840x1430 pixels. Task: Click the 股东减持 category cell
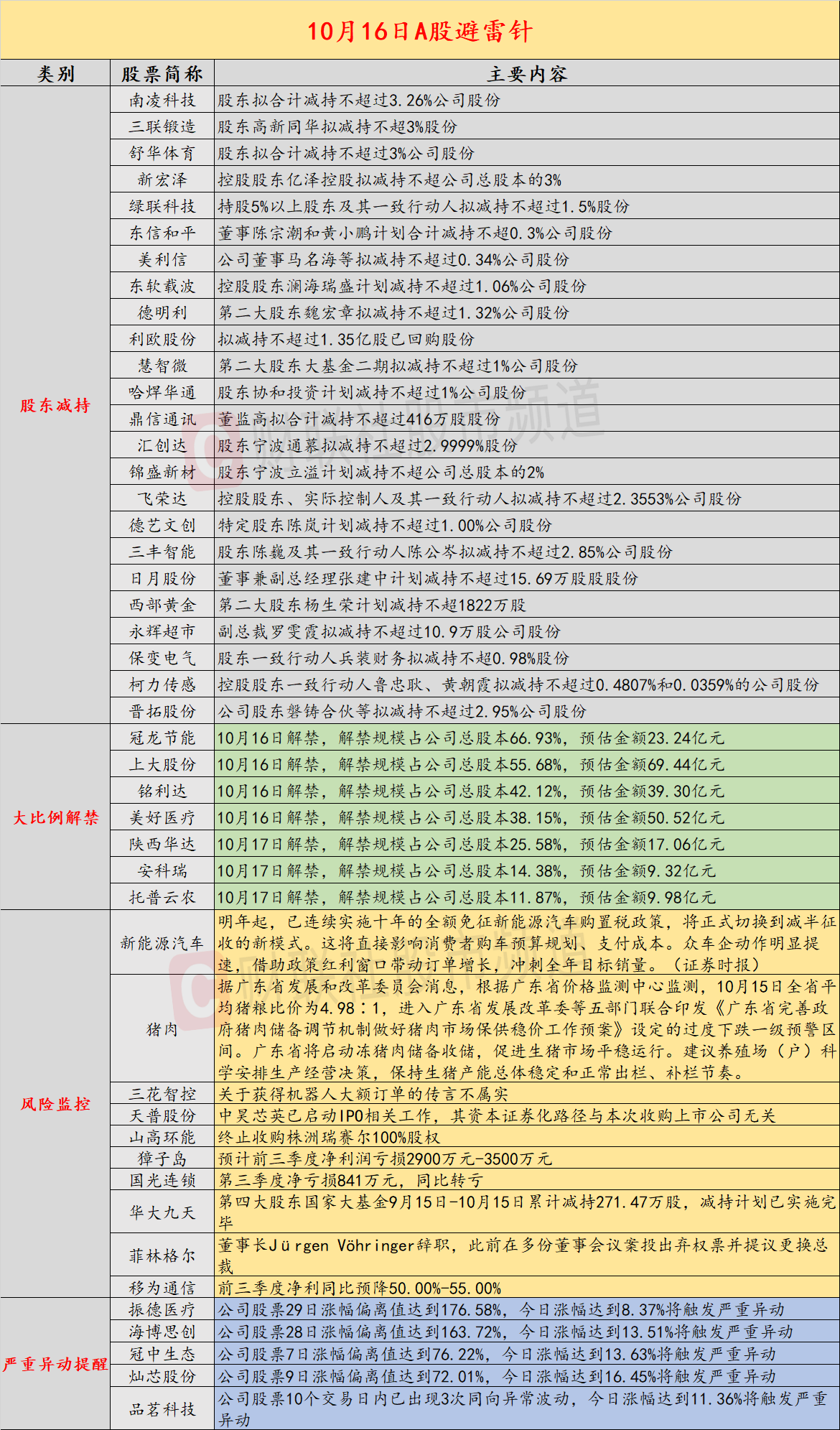click(55, 405)
